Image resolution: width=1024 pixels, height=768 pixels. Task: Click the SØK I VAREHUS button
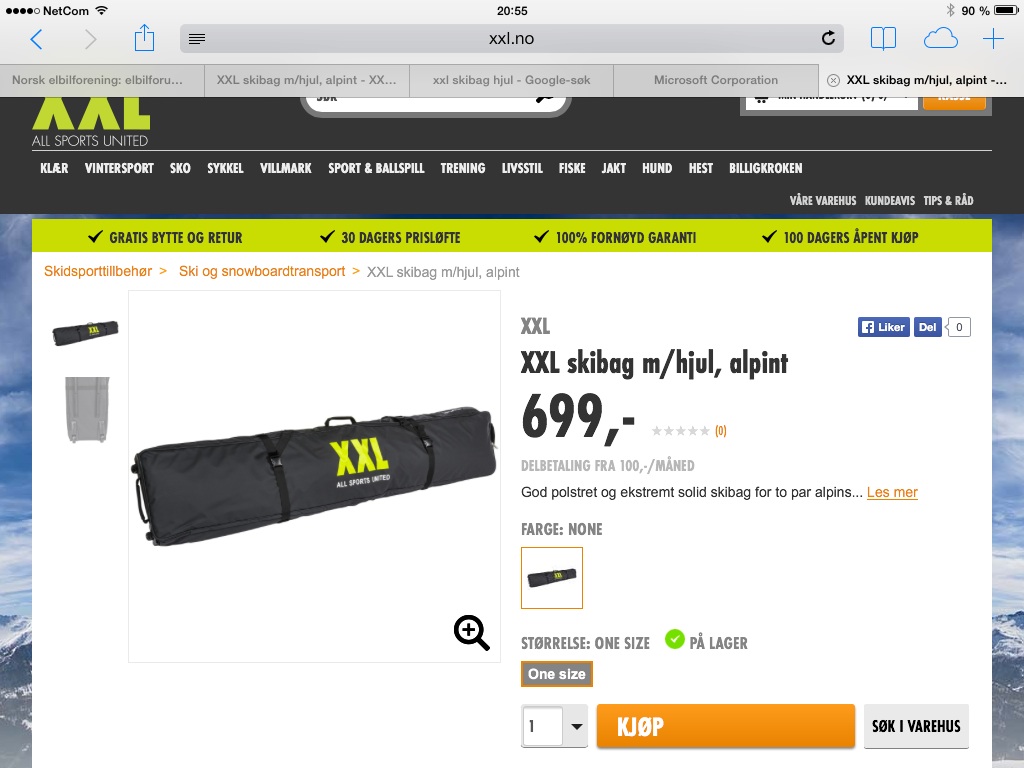(x=916, y=726)
